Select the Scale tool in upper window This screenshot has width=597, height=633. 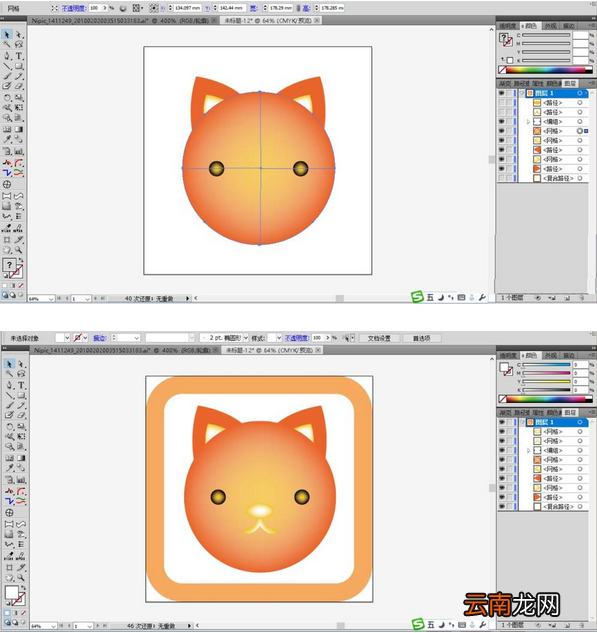click(19, 97)
